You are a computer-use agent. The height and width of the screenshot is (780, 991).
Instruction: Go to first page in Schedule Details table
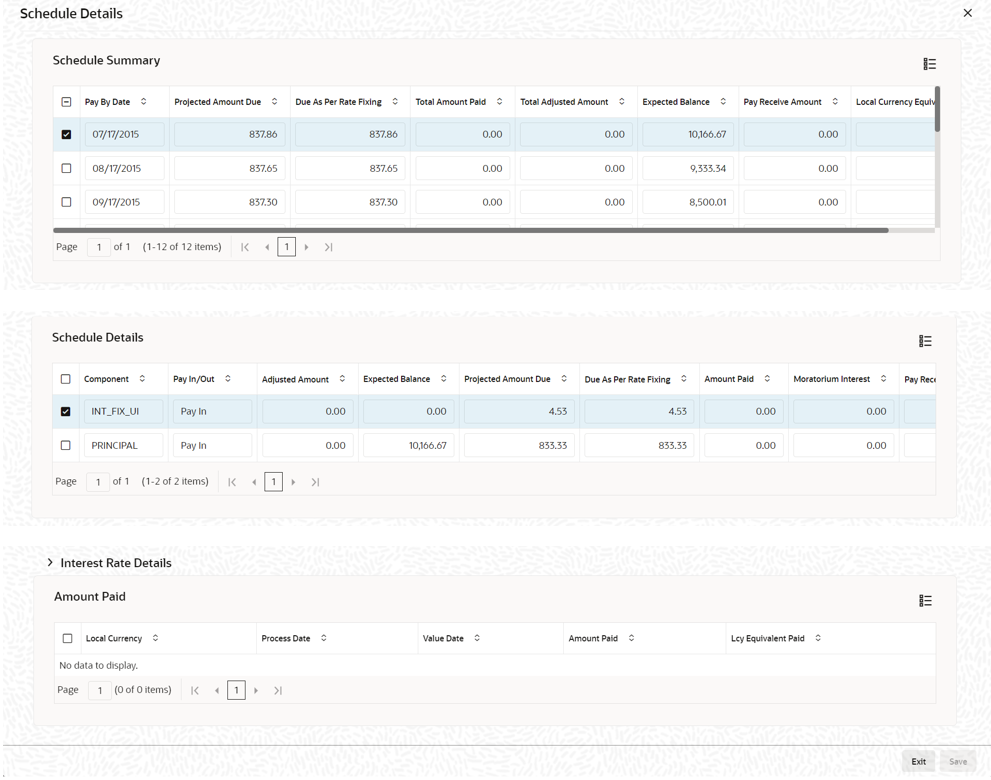pos(232,482)
